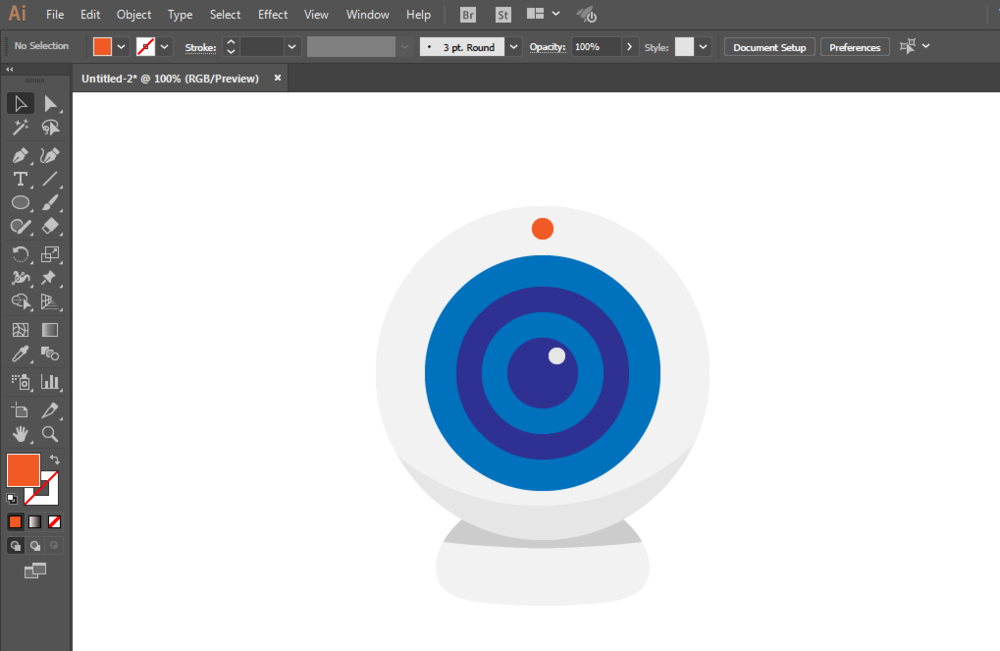
Task: Click the Preferences button
Action: pos(855,47)
